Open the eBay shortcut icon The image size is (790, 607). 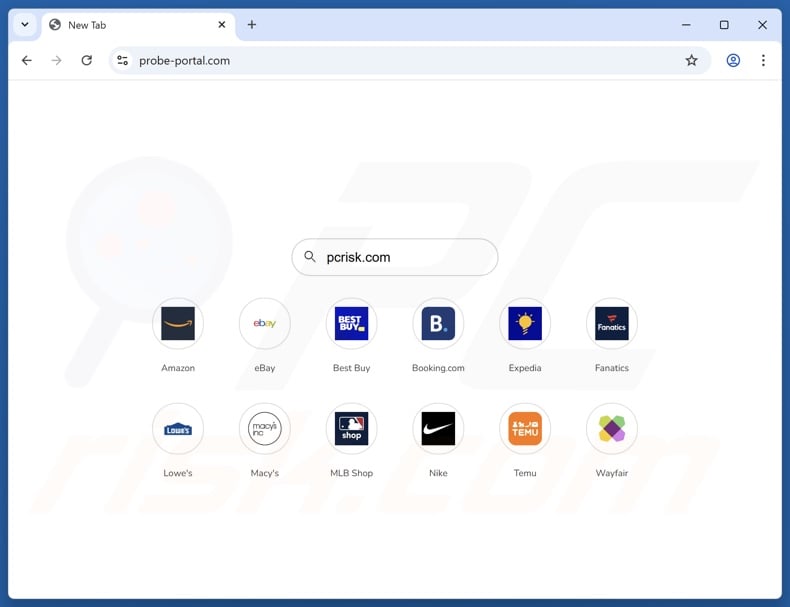pyautogui.click(x=265, y=323)
